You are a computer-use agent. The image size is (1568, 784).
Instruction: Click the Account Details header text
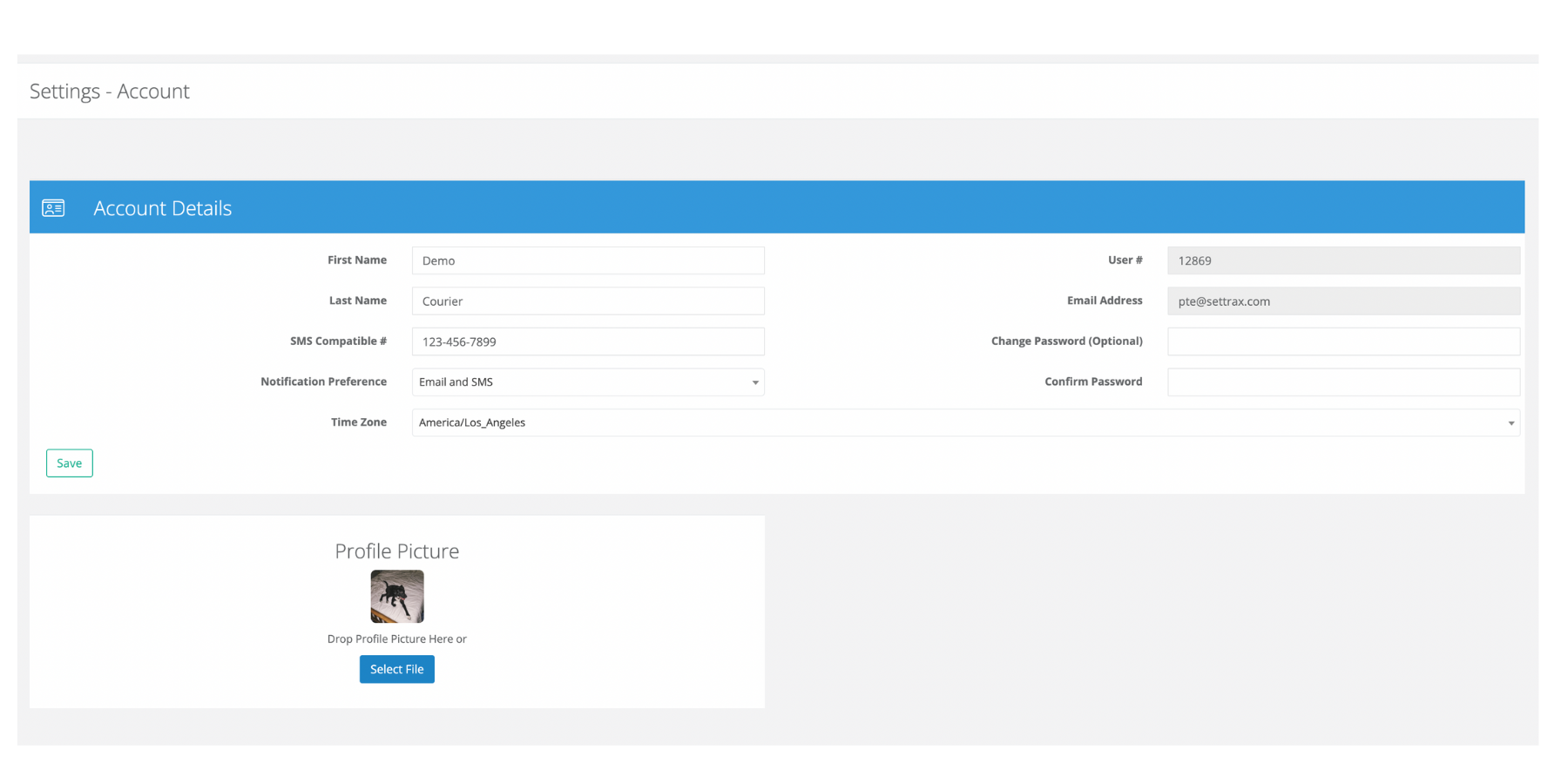[163, 208]
